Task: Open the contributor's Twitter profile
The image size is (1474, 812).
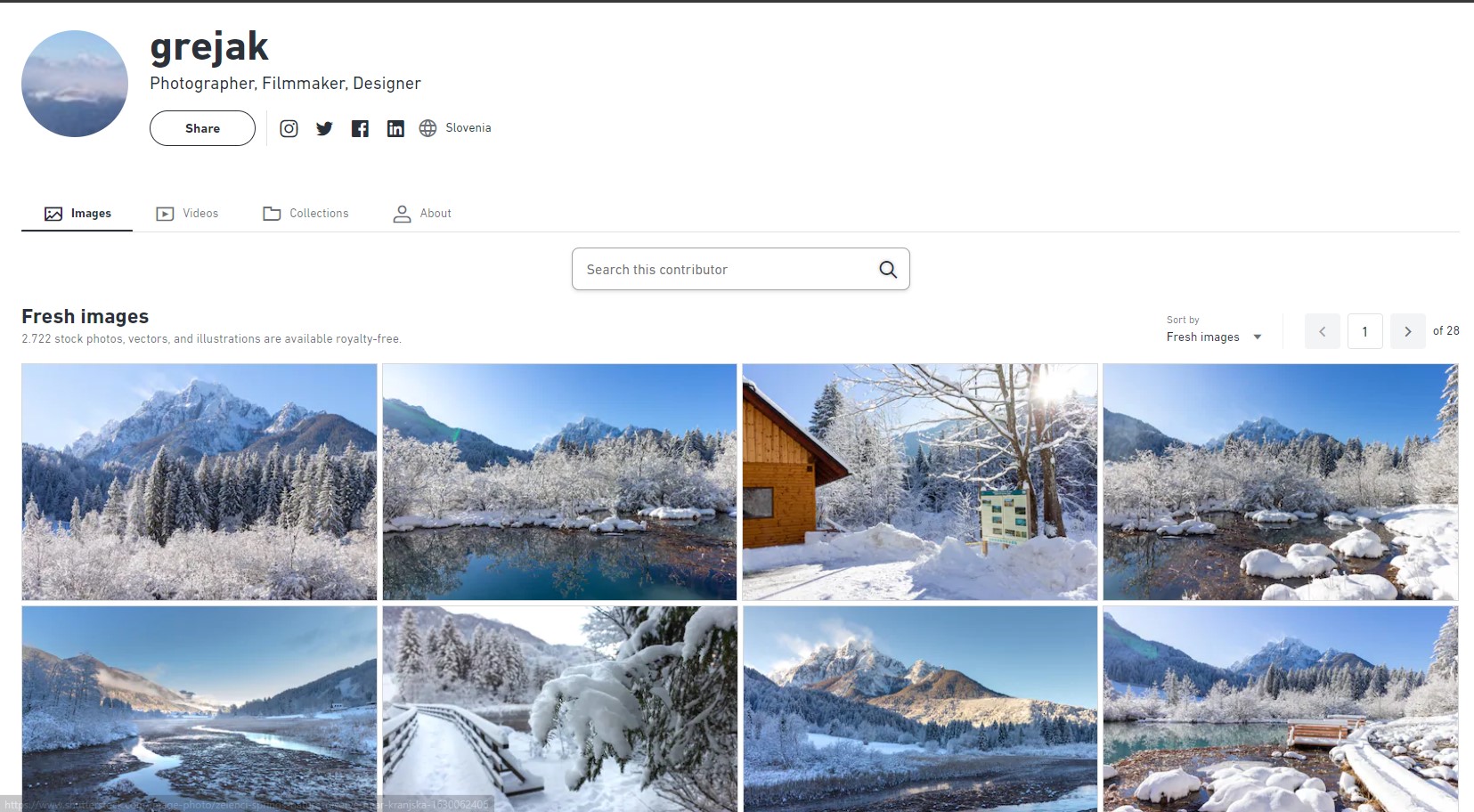Action: (x=324, y=128)
